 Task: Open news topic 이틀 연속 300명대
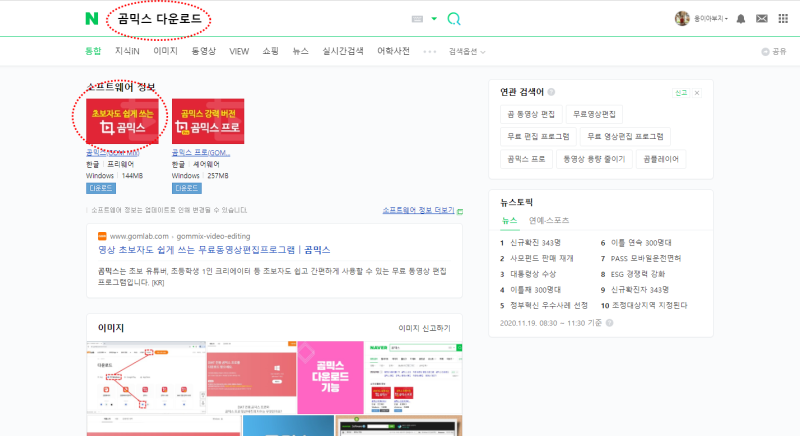pyautogui.click(x=641, y=243)
